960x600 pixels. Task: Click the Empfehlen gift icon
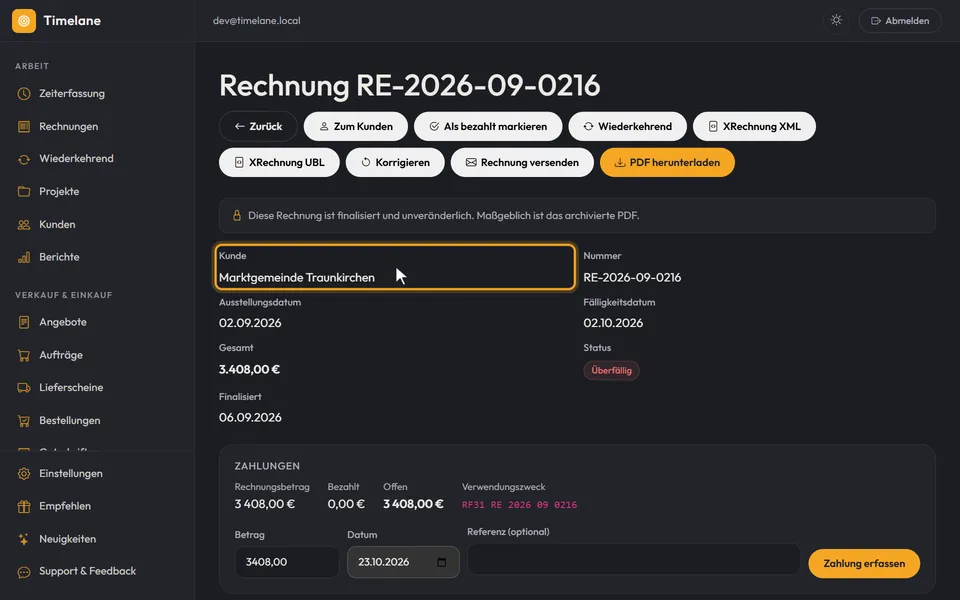coord(24,506)
